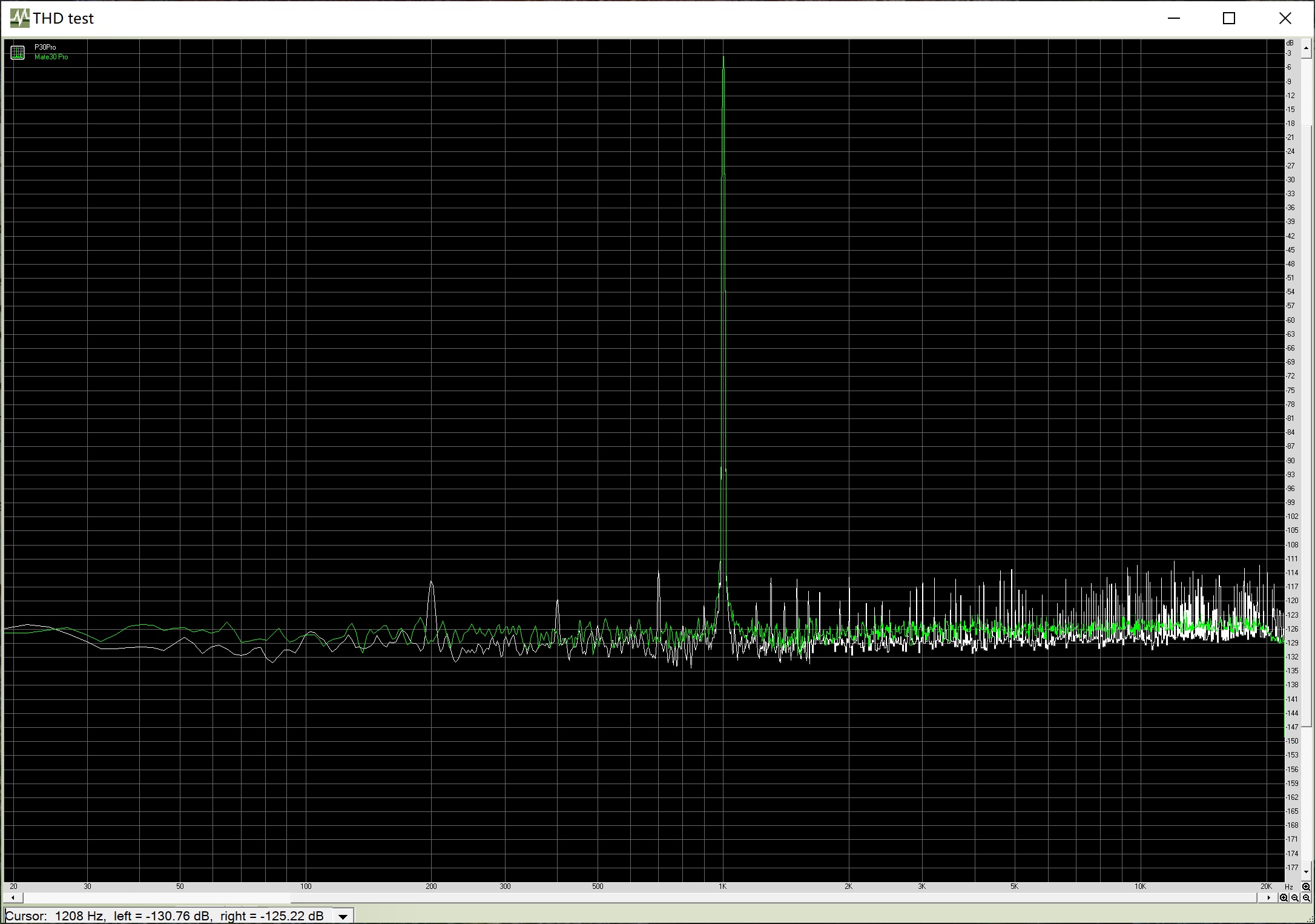
Task: Zoom out the horizontal frequency axis
Action: (1295, 897)
